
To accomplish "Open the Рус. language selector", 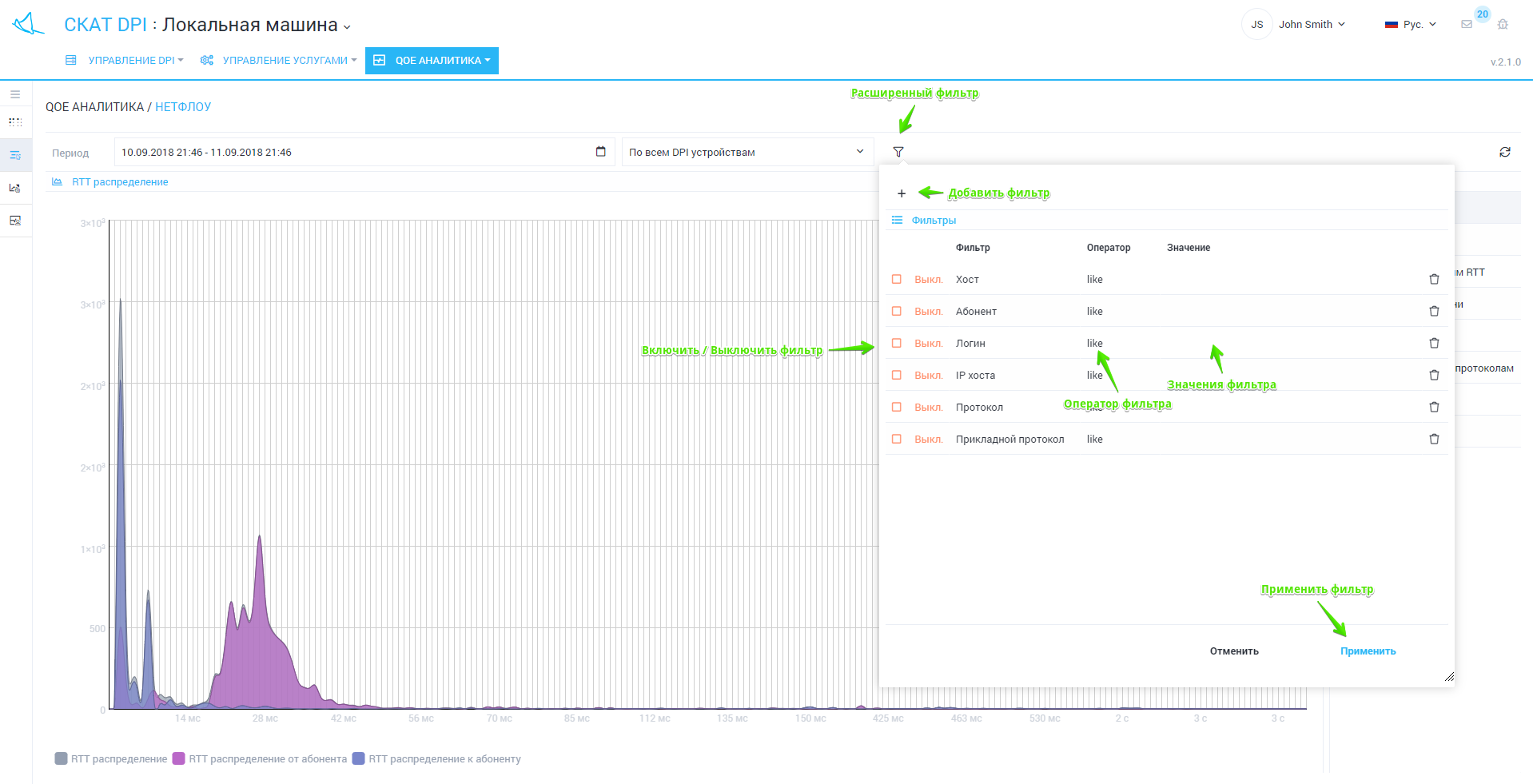I will click(1412, 25).
